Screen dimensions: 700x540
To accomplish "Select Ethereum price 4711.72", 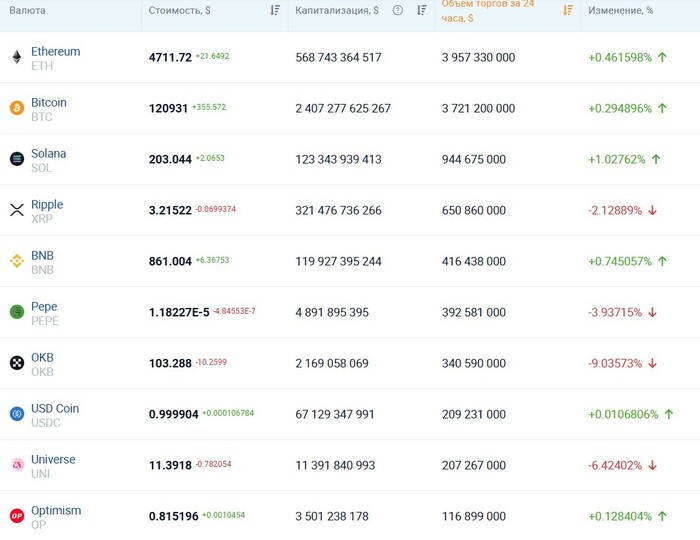I will click(170, 57).
